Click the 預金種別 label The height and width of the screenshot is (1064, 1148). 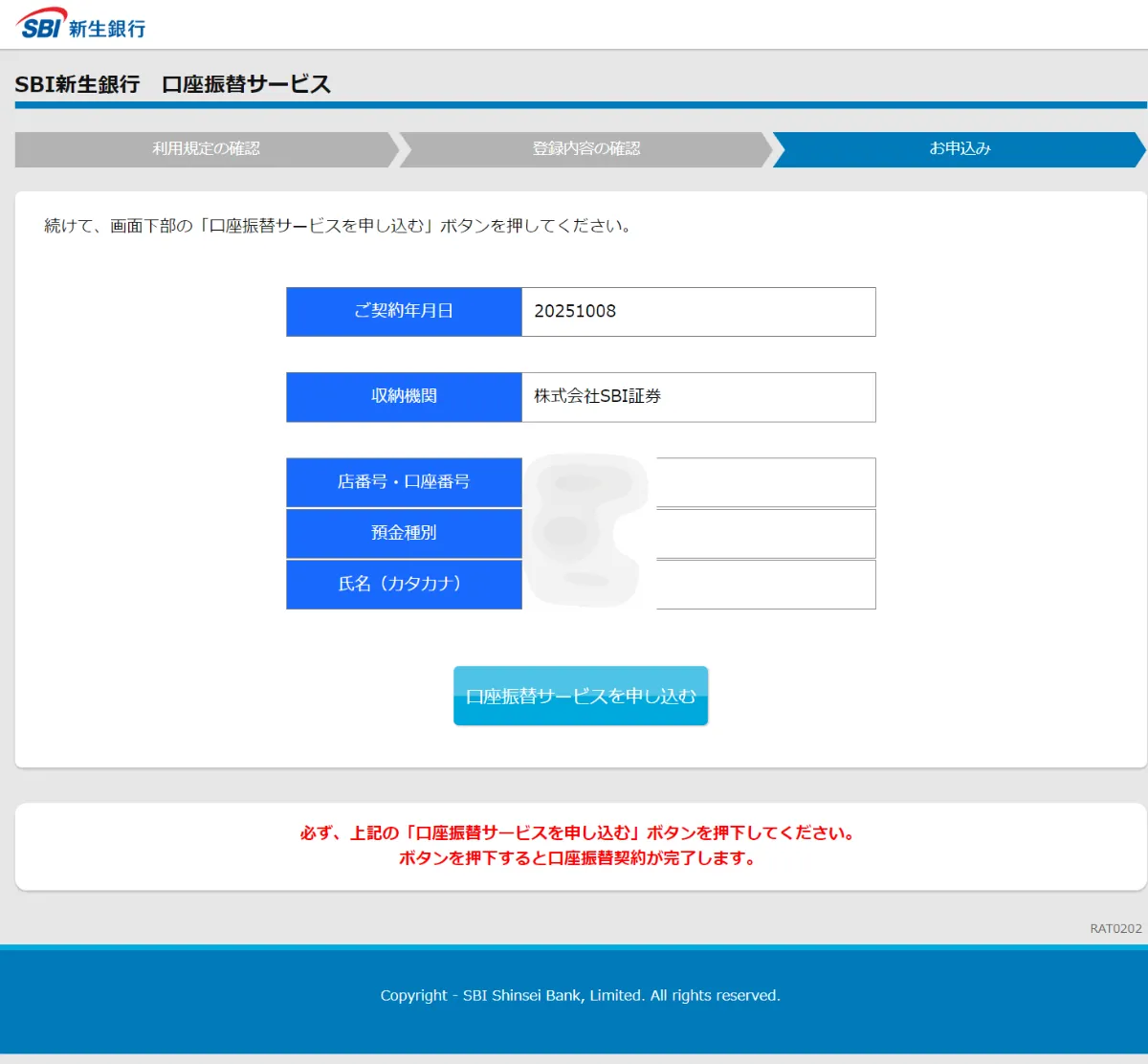point(404,533)
